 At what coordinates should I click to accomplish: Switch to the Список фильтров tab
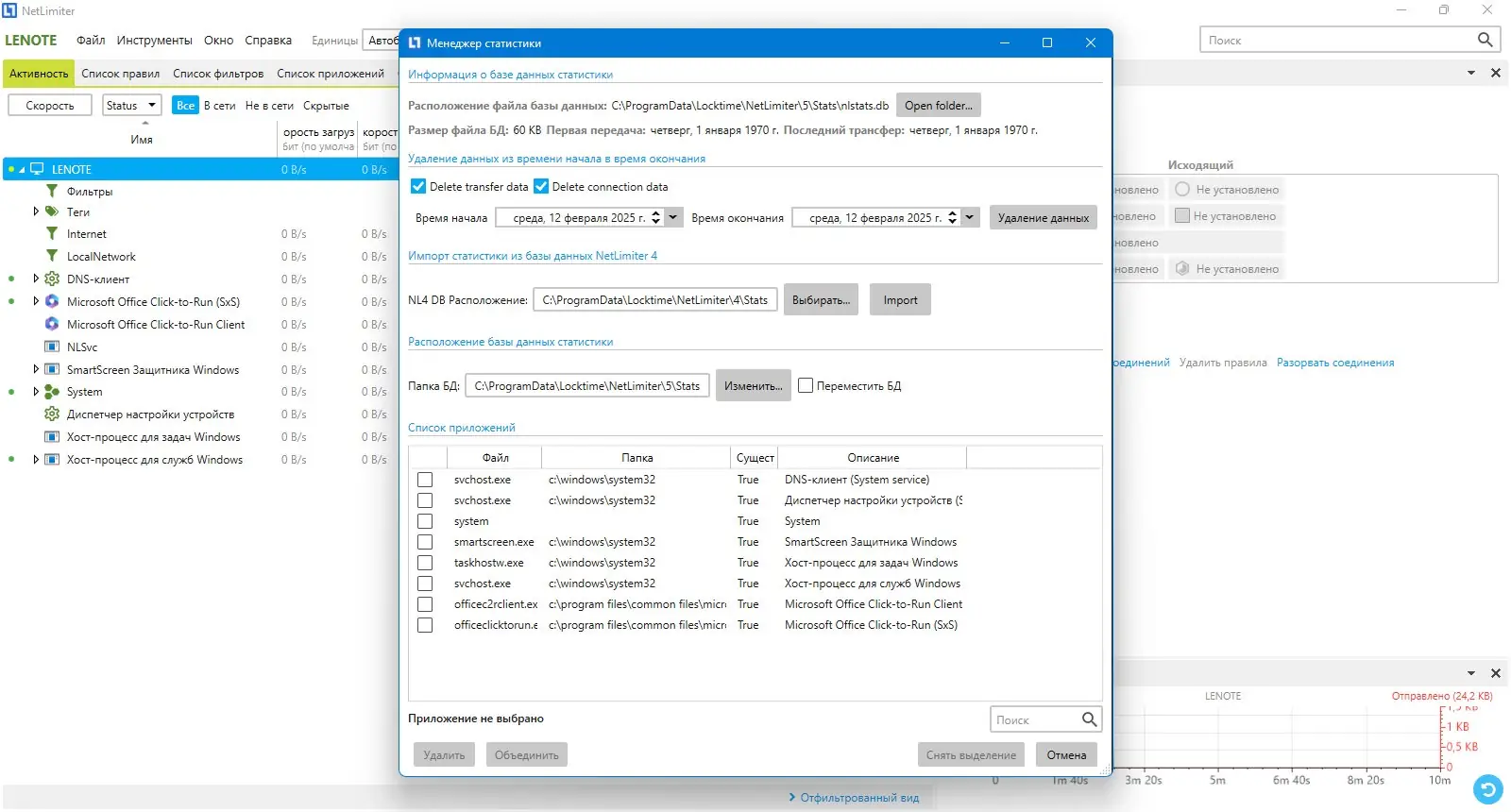point(218,73)
